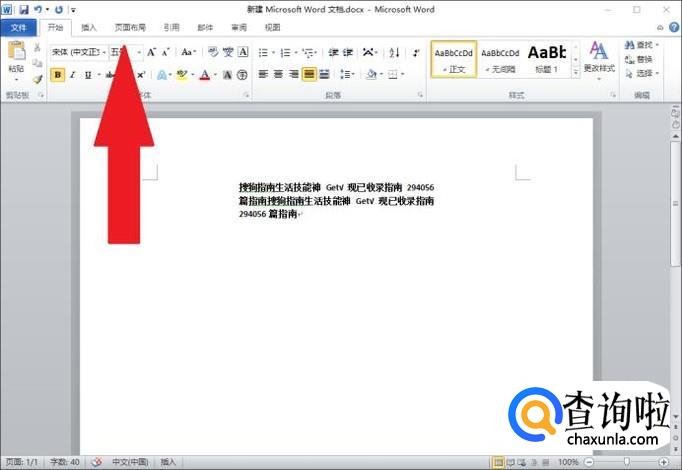Click the Clear Formatting eraser icon
Viewport: 682px width, 470px height.
tap(213, 52)
